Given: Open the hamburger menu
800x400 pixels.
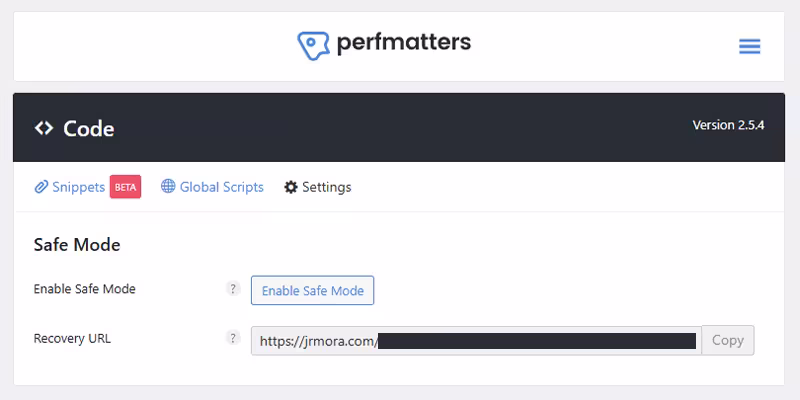Looking at the screenshot, I should point(749,47).
